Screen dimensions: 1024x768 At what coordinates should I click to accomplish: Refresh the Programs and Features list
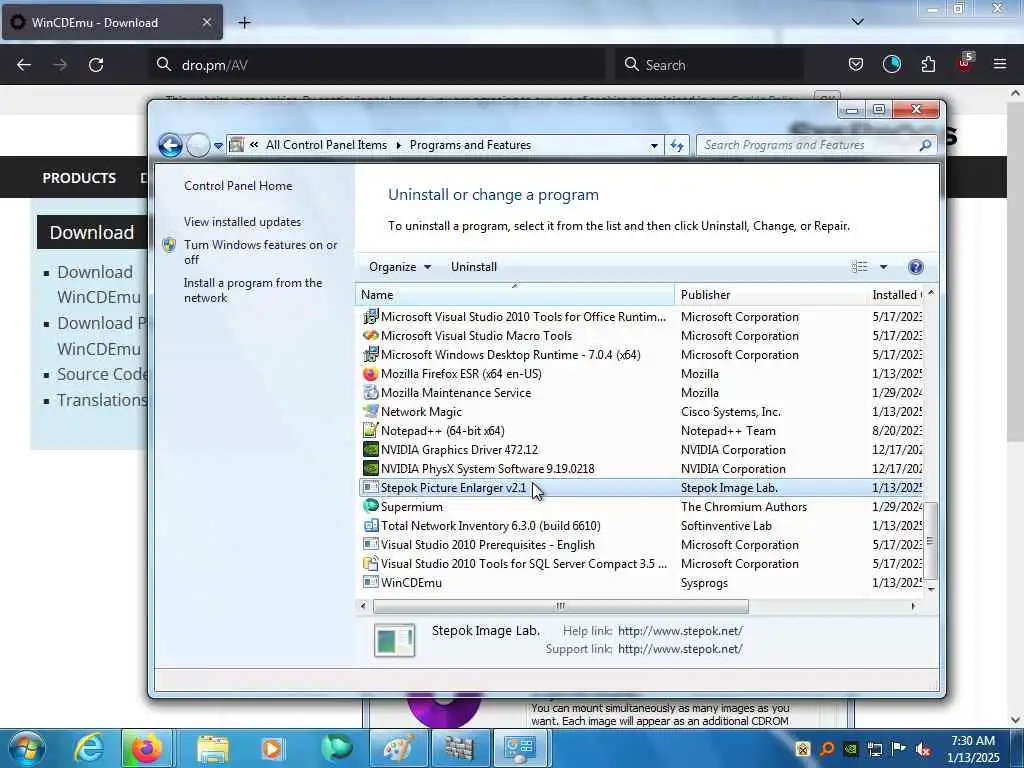tap(677, 146)
